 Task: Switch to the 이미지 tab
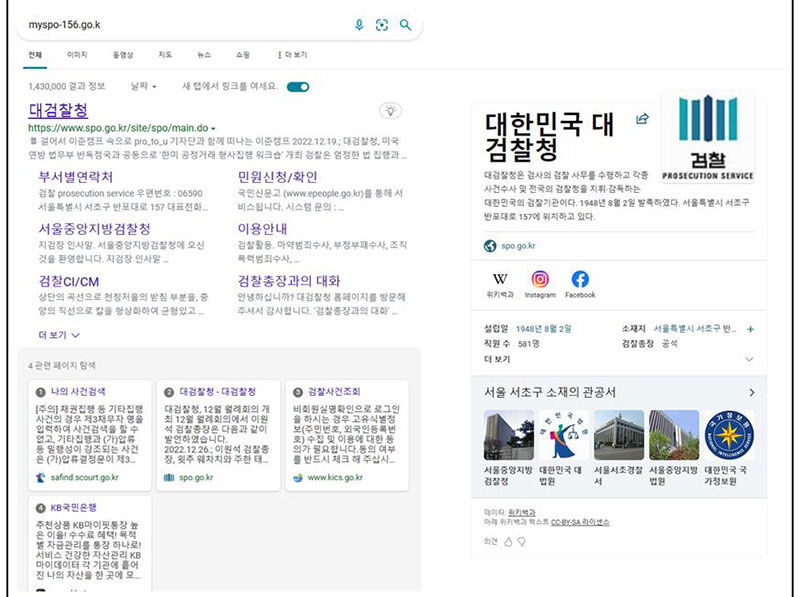[77, 55]
